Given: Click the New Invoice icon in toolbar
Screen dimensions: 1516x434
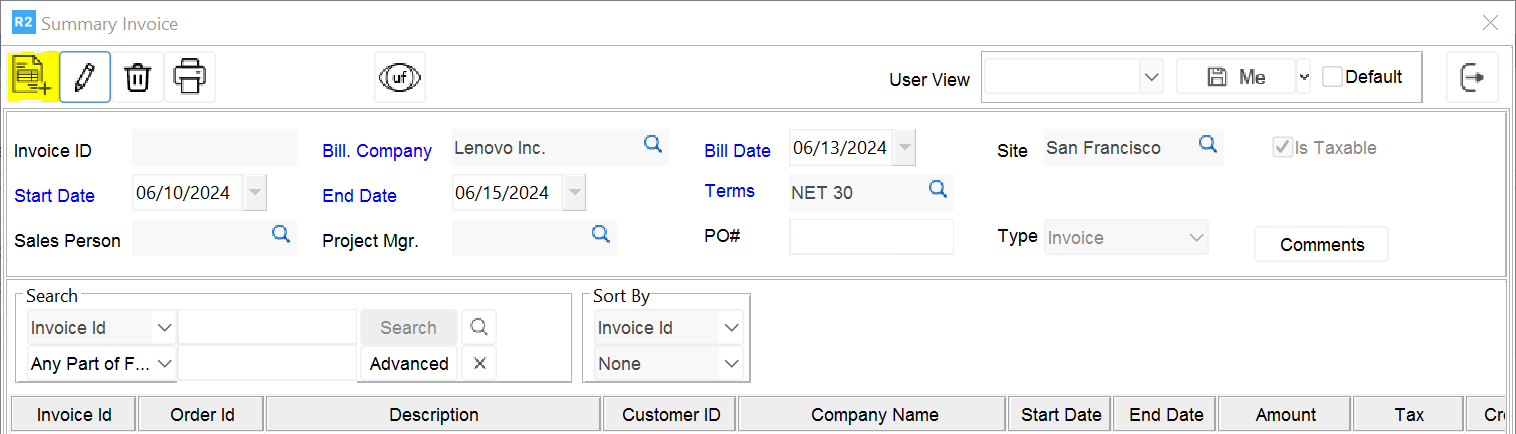Looking at the screenshot, I should (x=31, y=77).
